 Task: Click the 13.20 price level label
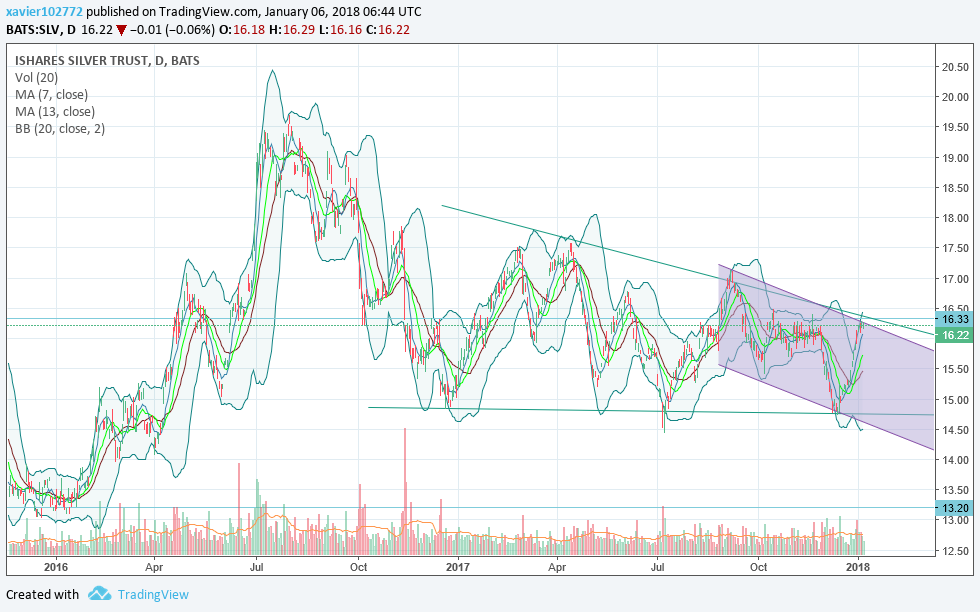point(955,508)
